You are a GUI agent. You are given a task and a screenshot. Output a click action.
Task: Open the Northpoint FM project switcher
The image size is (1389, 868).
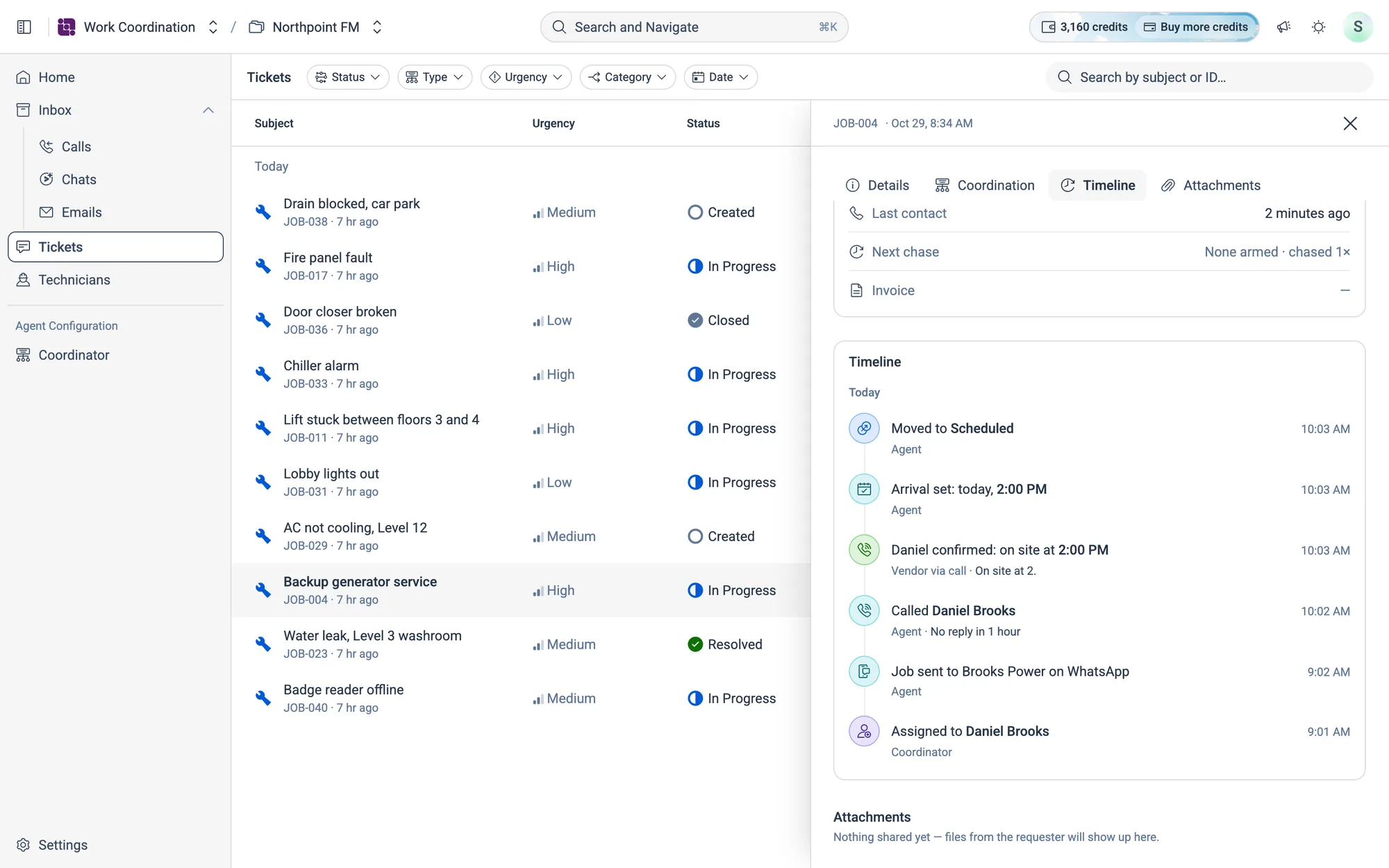pos(377,27)
